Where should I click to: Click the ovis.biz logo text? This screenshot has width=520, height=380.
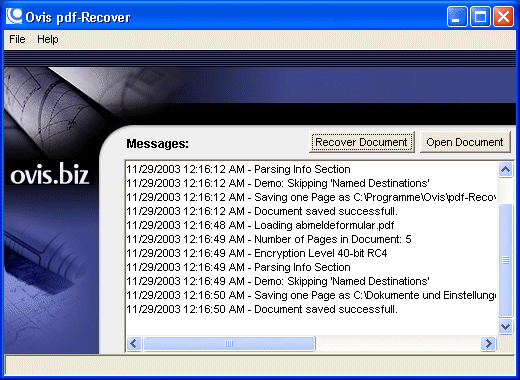click(x=49, y=174)
